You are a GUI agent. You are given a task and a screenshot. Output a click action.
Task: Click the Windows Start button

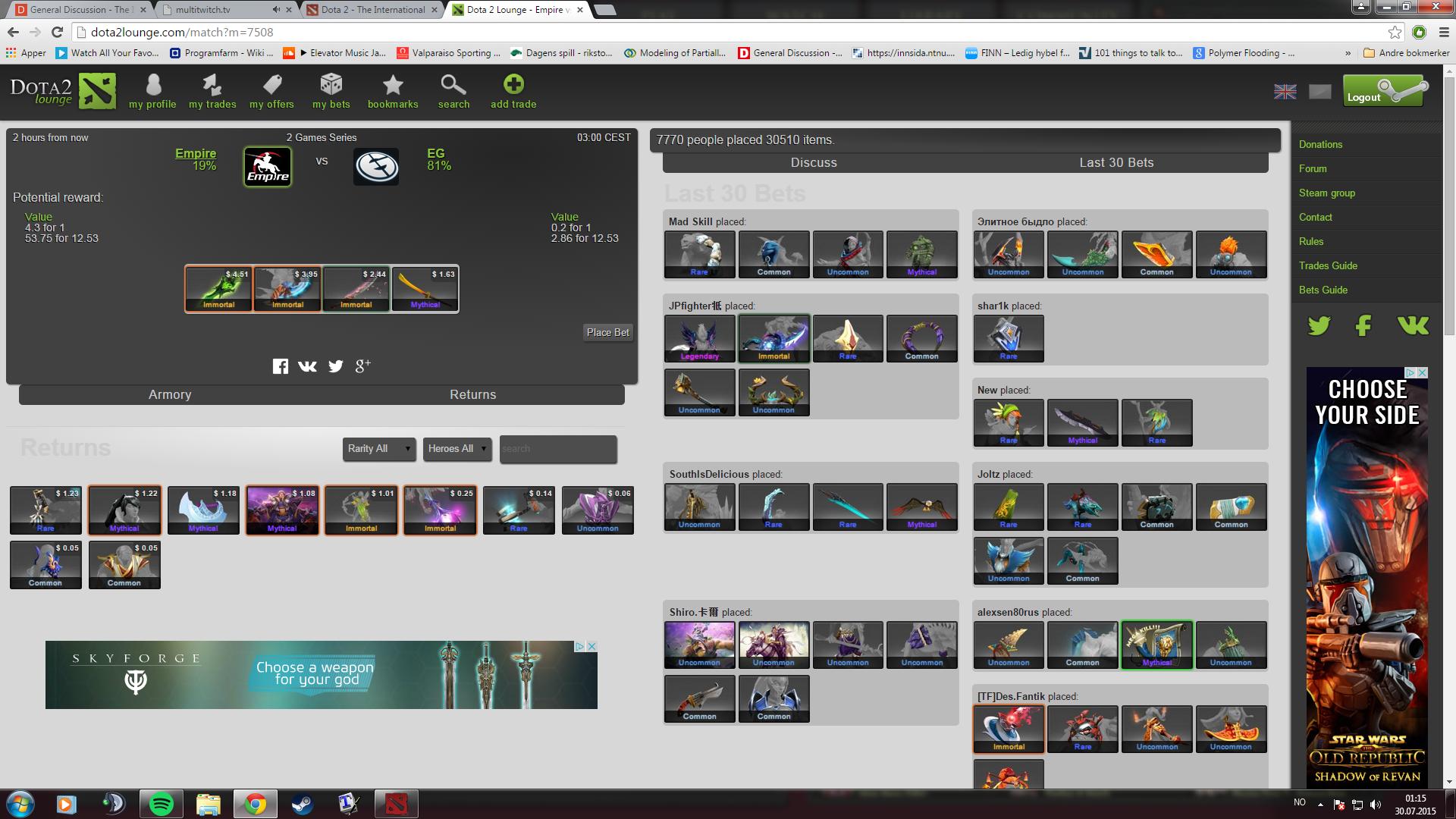pyautogui.click(x=20, y=804)
